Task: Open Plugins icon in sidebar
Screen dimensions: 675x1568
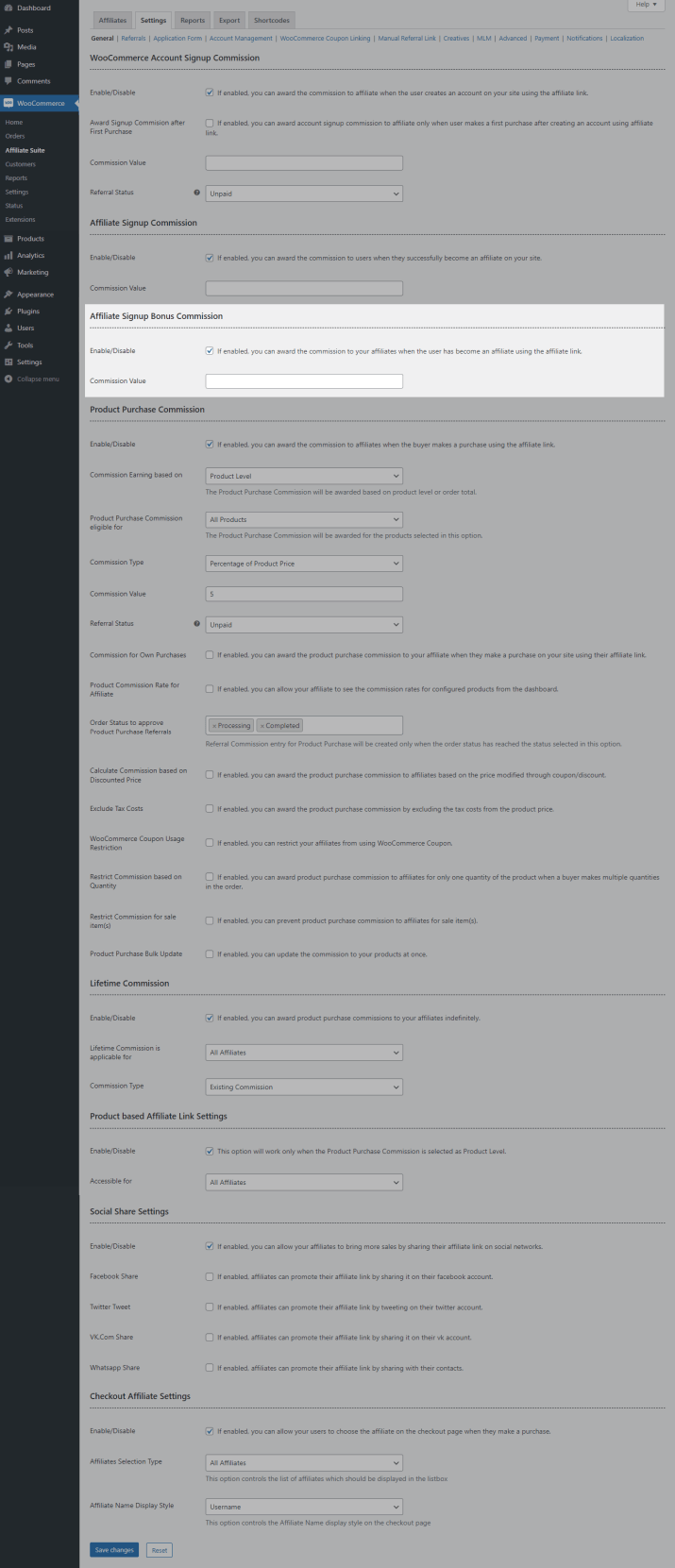Action: (x=8, y=312)
